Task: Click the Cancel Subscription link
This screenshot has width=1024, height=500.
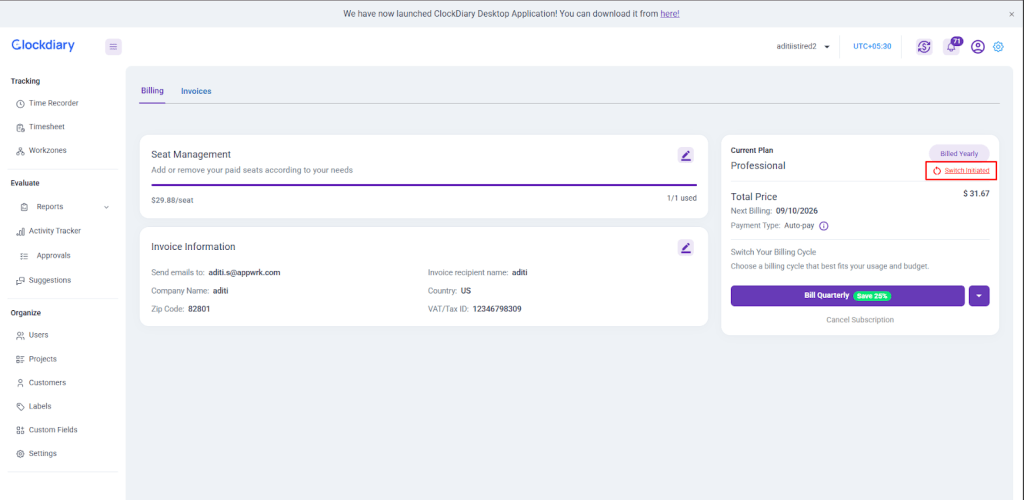Action: (x=860, y=320)
